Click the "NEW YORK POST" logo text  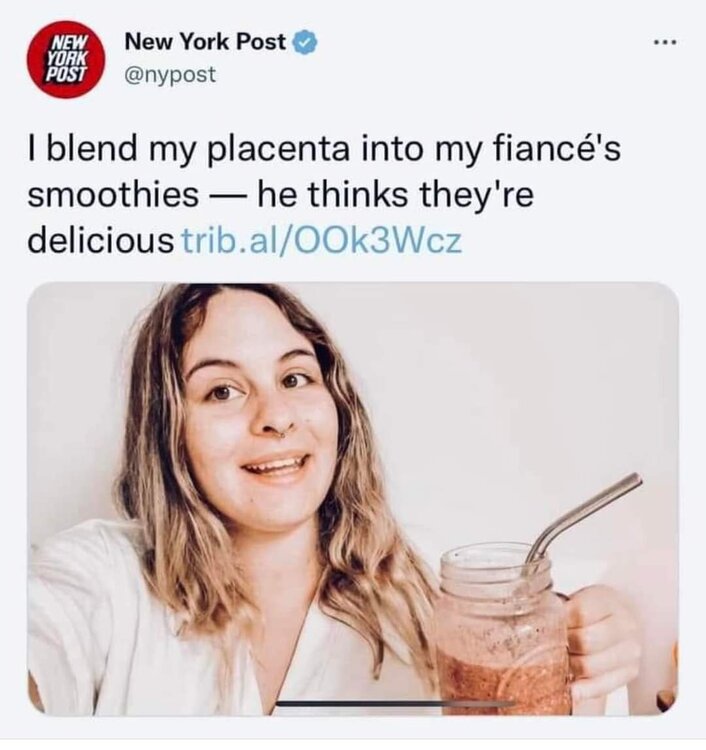tap(67, 59)
